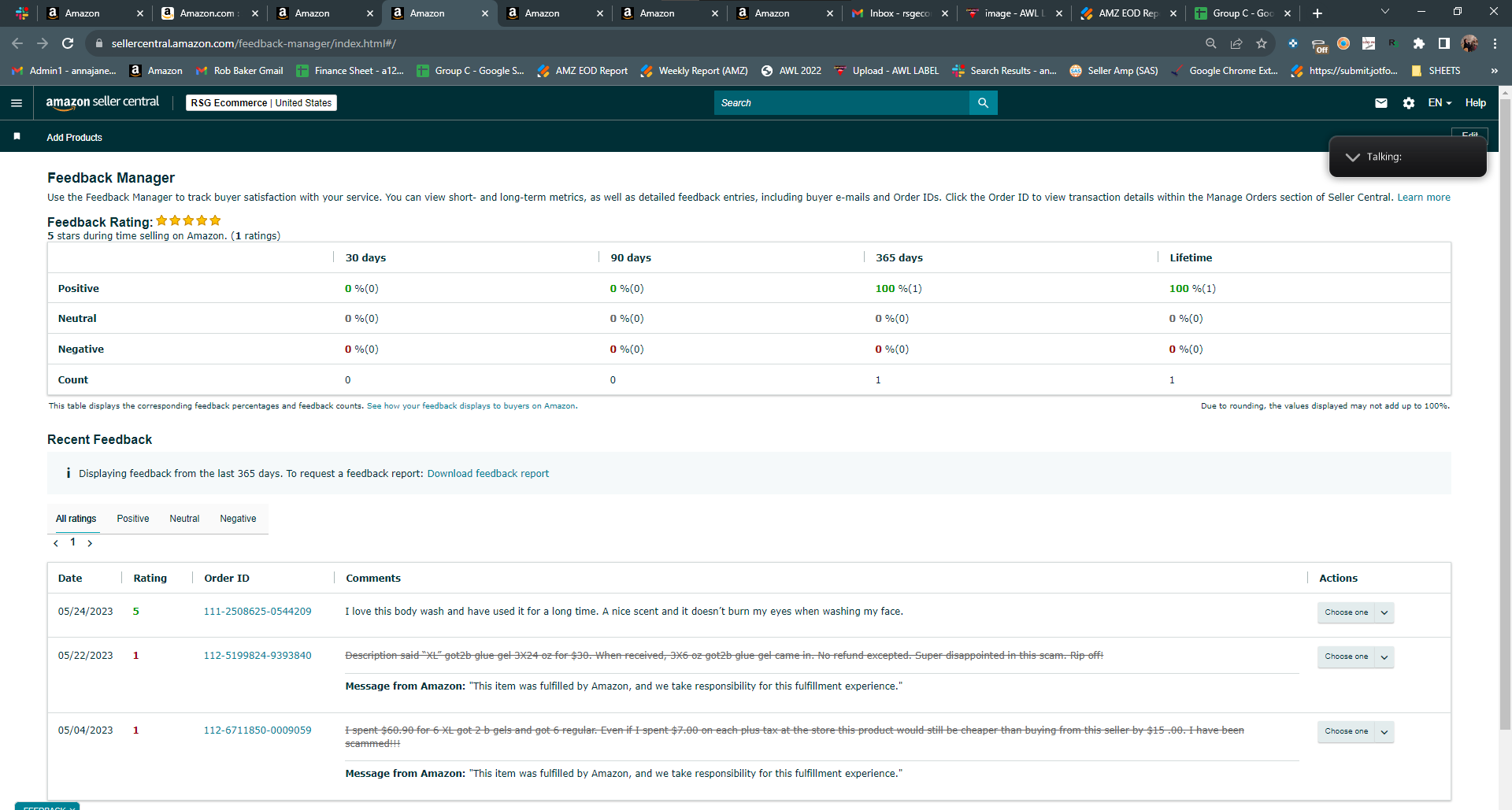Open the messages envelope icon

[x=1381, y=103]
